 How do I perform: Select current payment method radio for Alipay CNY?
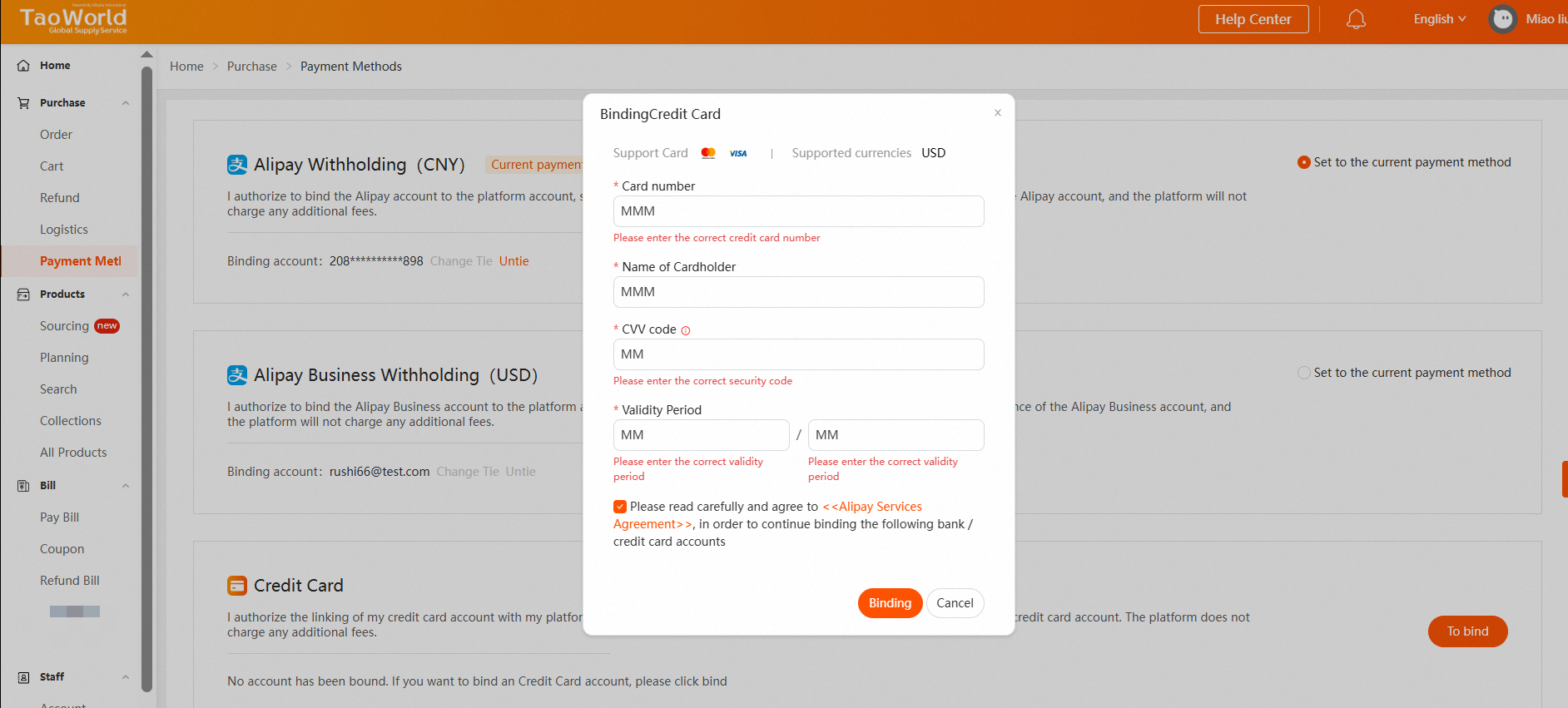(x=1304, y=162)
